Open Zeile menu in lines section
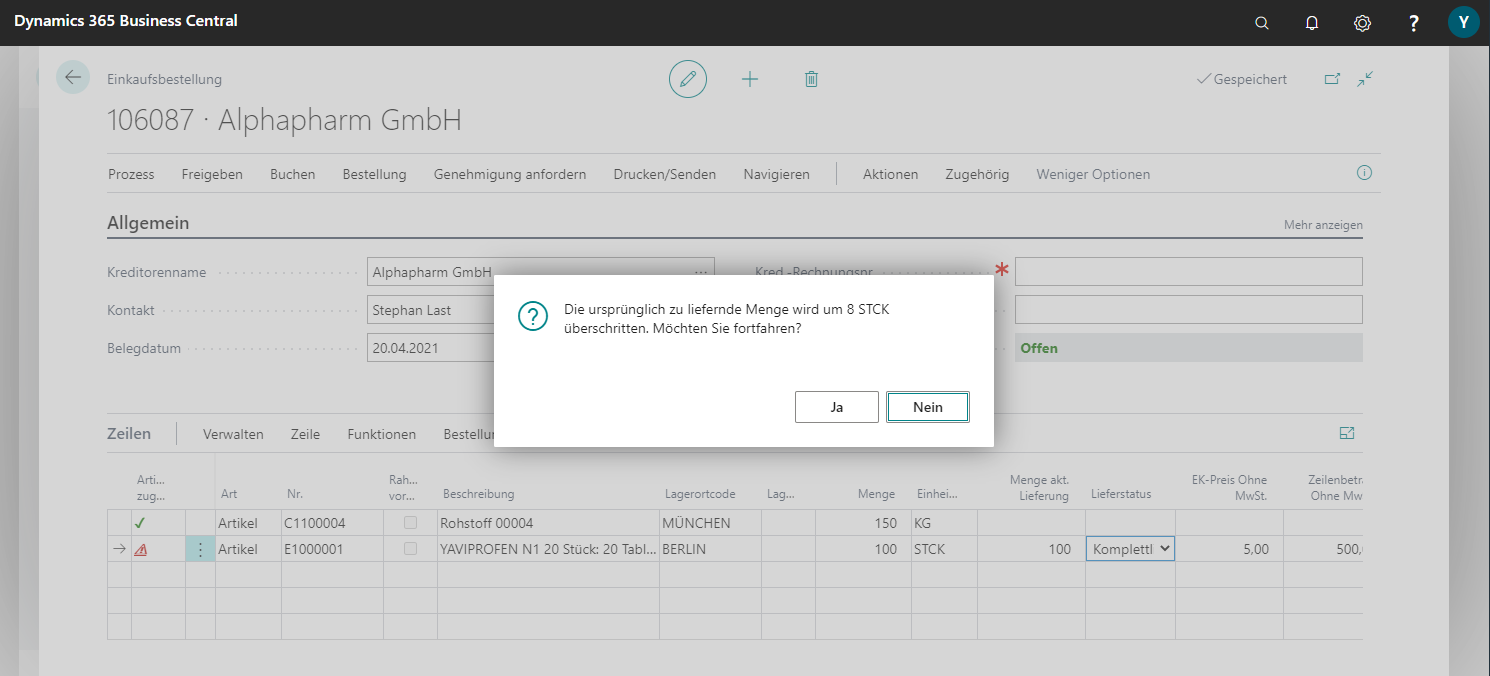The height and width of the screenshot is (676, 1490). (305, 434)
